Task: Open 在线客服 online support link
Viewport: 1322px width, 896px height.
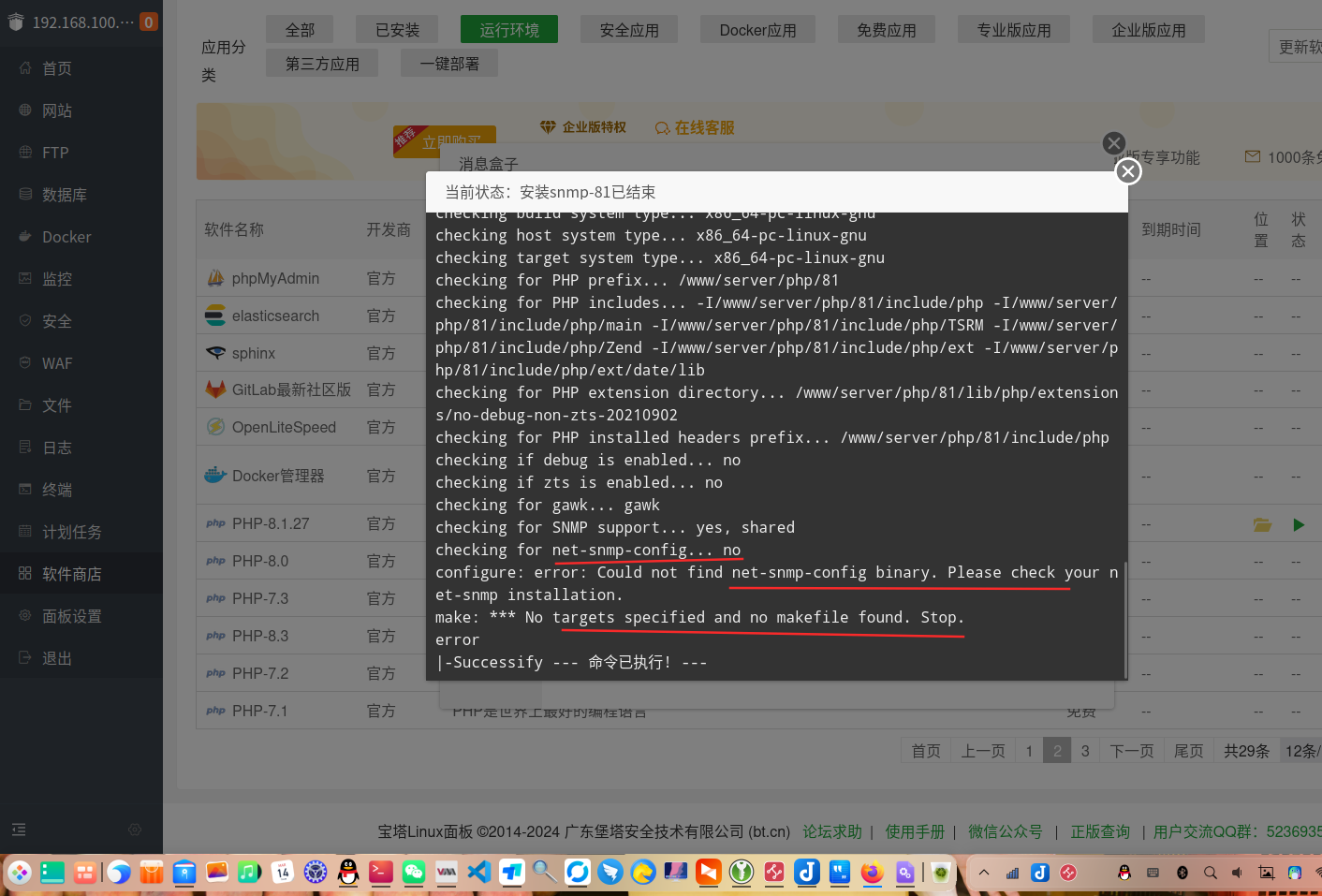Action: click(695, 127)
